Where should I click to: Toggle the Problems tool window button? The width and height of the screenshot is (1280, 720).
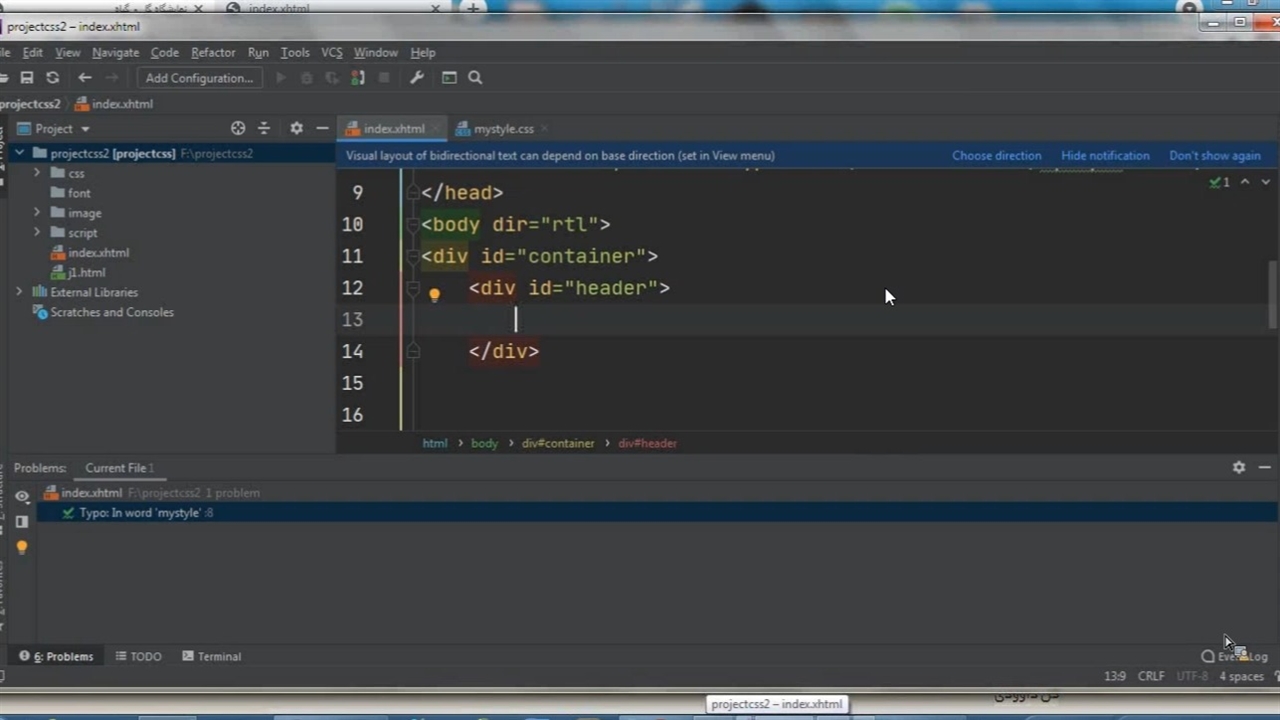pos(63,656)
